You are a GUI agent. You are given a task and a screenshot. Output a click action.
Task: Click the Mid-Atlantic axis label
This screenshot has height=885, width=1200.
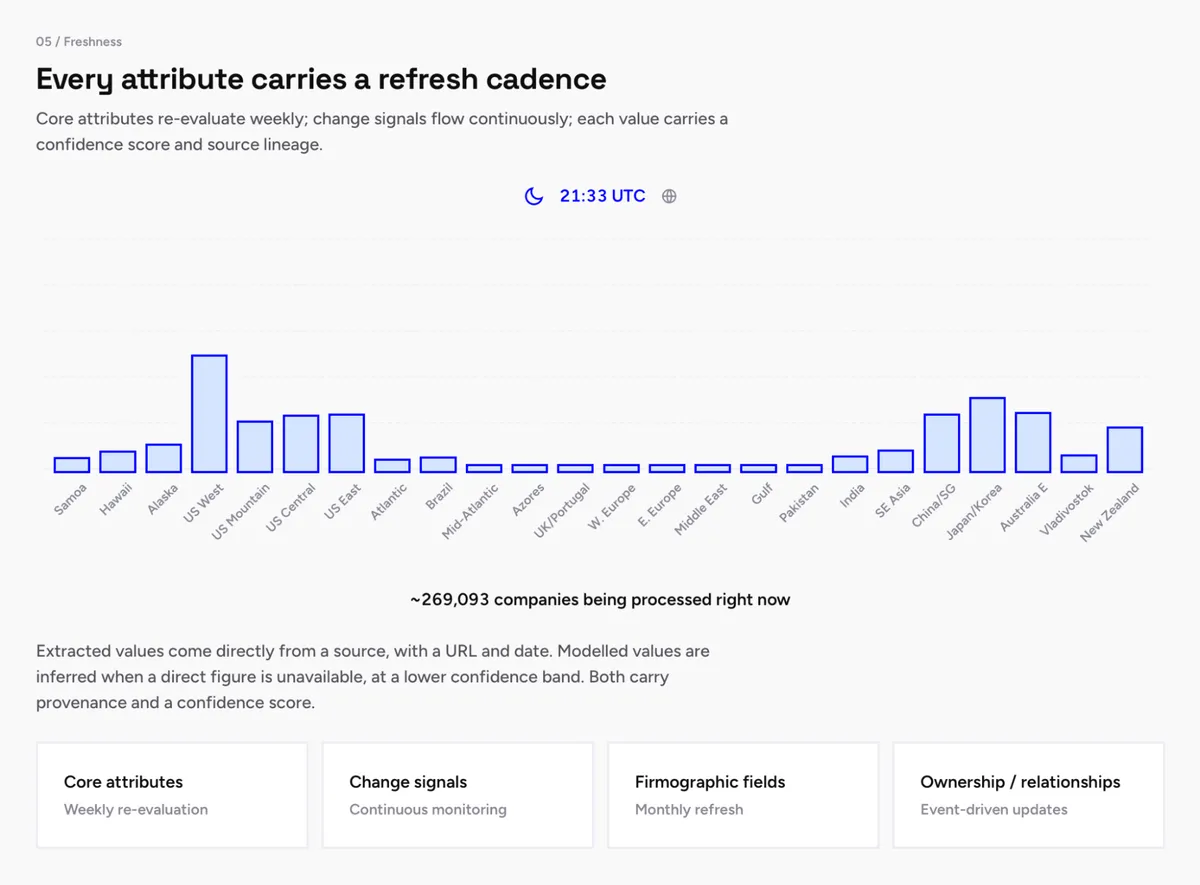click(x=470, y=512)
